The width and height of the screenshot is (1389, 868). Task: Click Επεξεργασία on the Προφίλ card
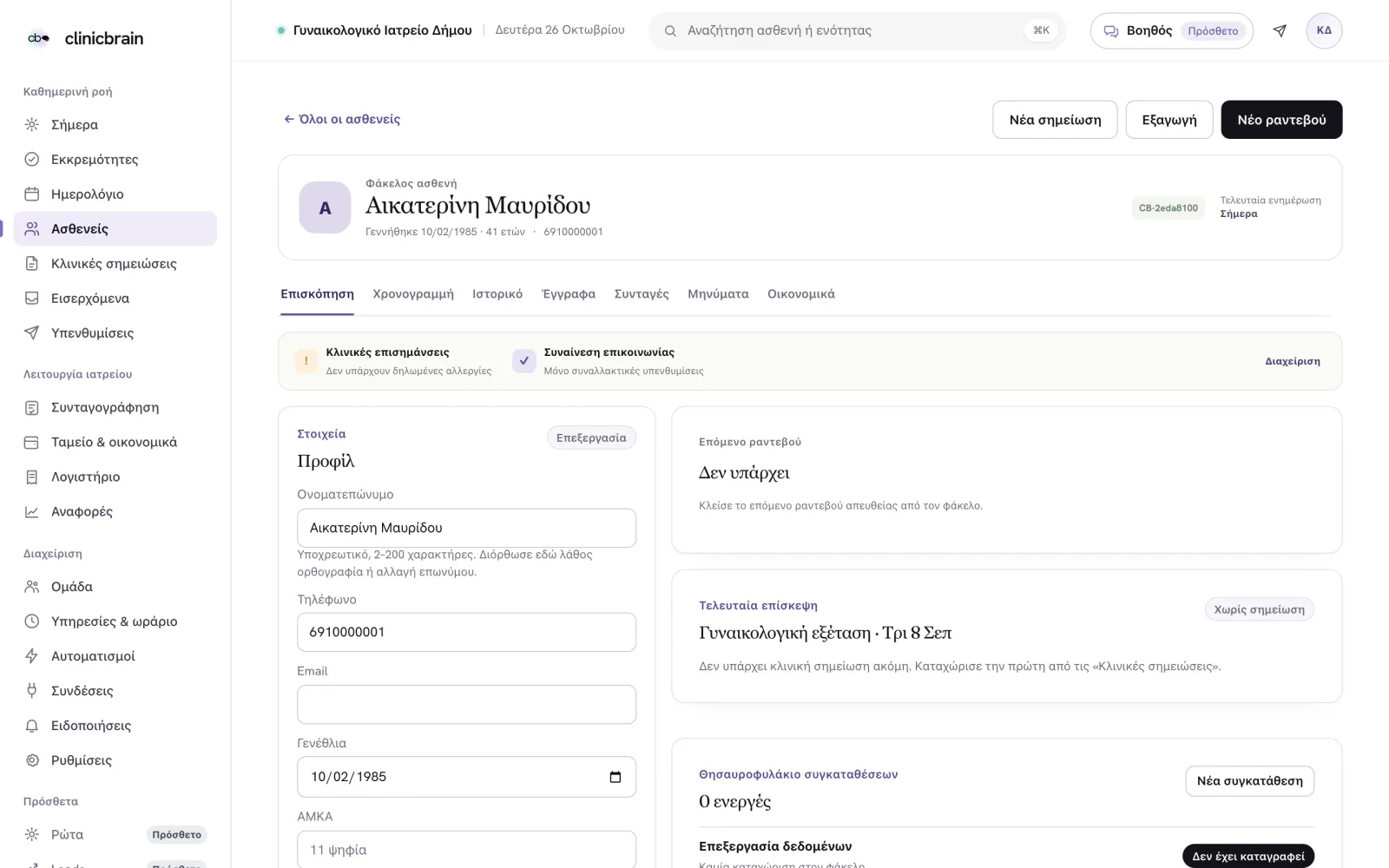point(591,437)
